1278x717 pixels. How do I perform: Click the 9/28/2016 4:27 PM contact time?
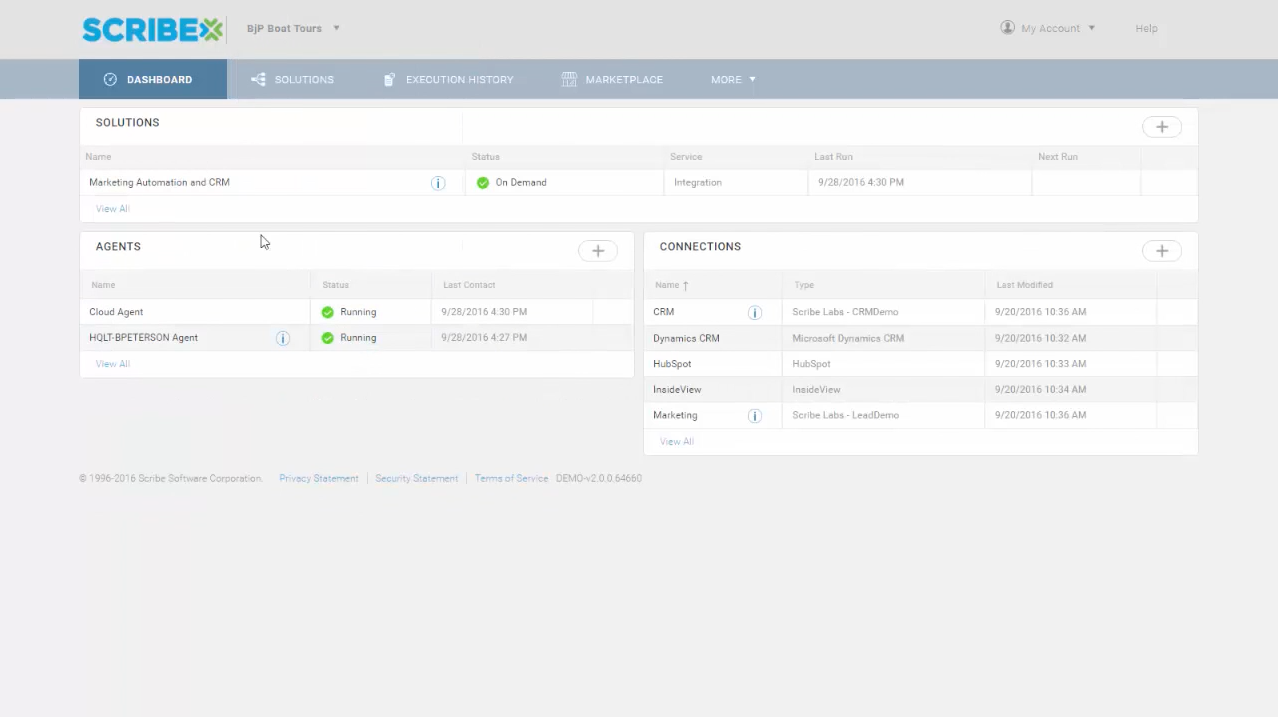pos(484,338)
